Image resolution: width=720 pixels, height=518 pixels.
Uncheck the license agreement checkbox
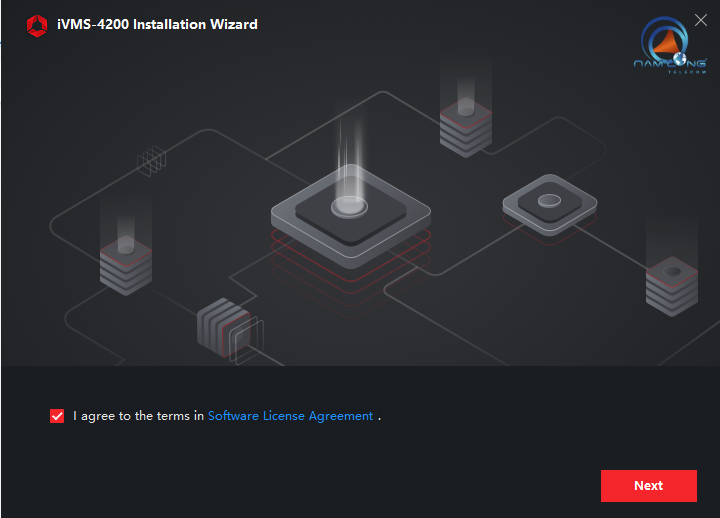pos(57,416)
